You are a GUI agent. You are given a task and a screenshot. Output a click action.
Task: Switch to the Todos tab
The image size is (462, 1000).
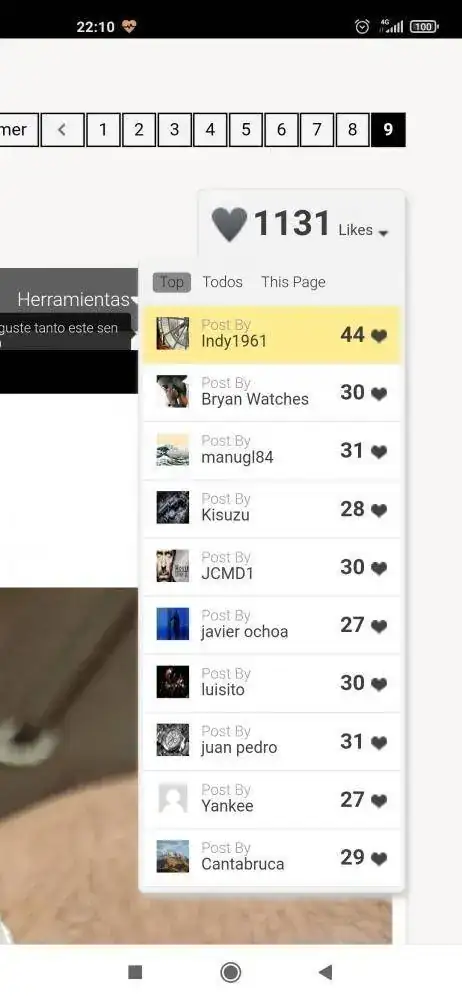(222, 282)
